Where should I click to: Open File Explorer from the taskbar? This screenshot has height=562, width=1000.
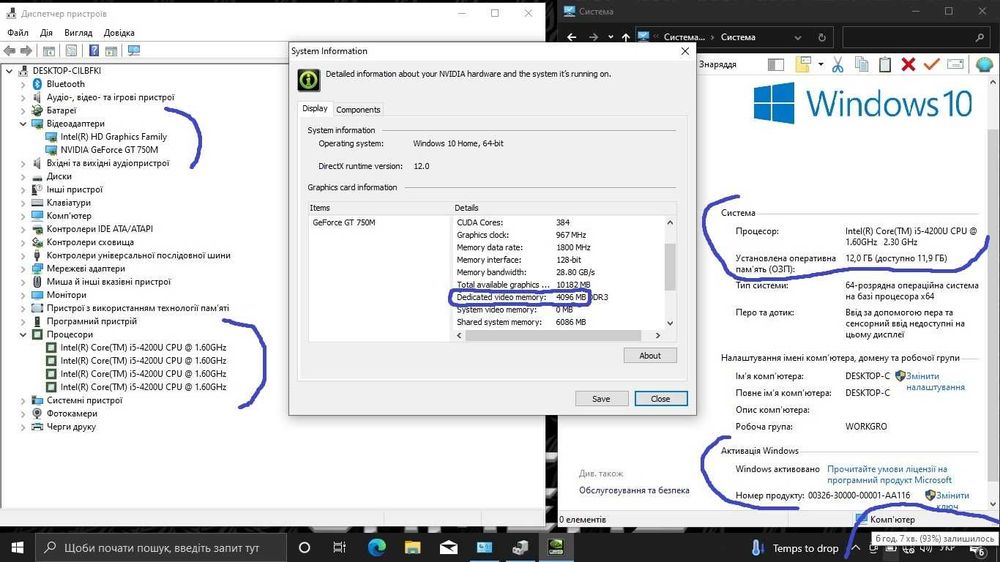pyautogui.click(x=413, y=547)
